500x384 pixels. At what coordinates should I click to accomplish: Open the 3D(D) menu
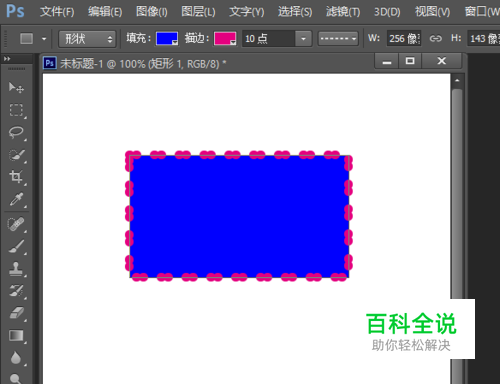pyautogui.click(x=387, y=12)
